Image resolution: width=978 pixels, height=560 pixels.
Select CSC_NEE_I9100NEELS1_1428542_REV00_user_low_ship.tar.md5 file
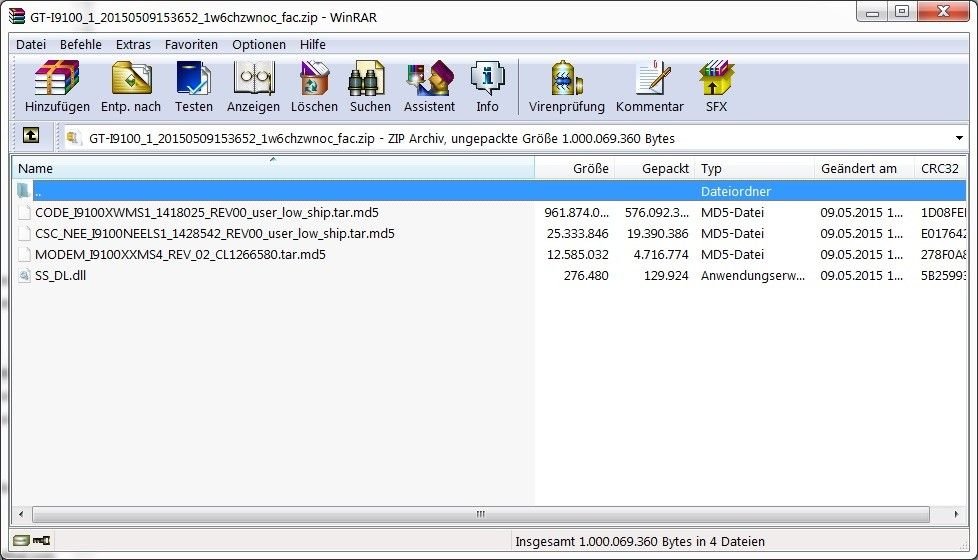[215, 234]
